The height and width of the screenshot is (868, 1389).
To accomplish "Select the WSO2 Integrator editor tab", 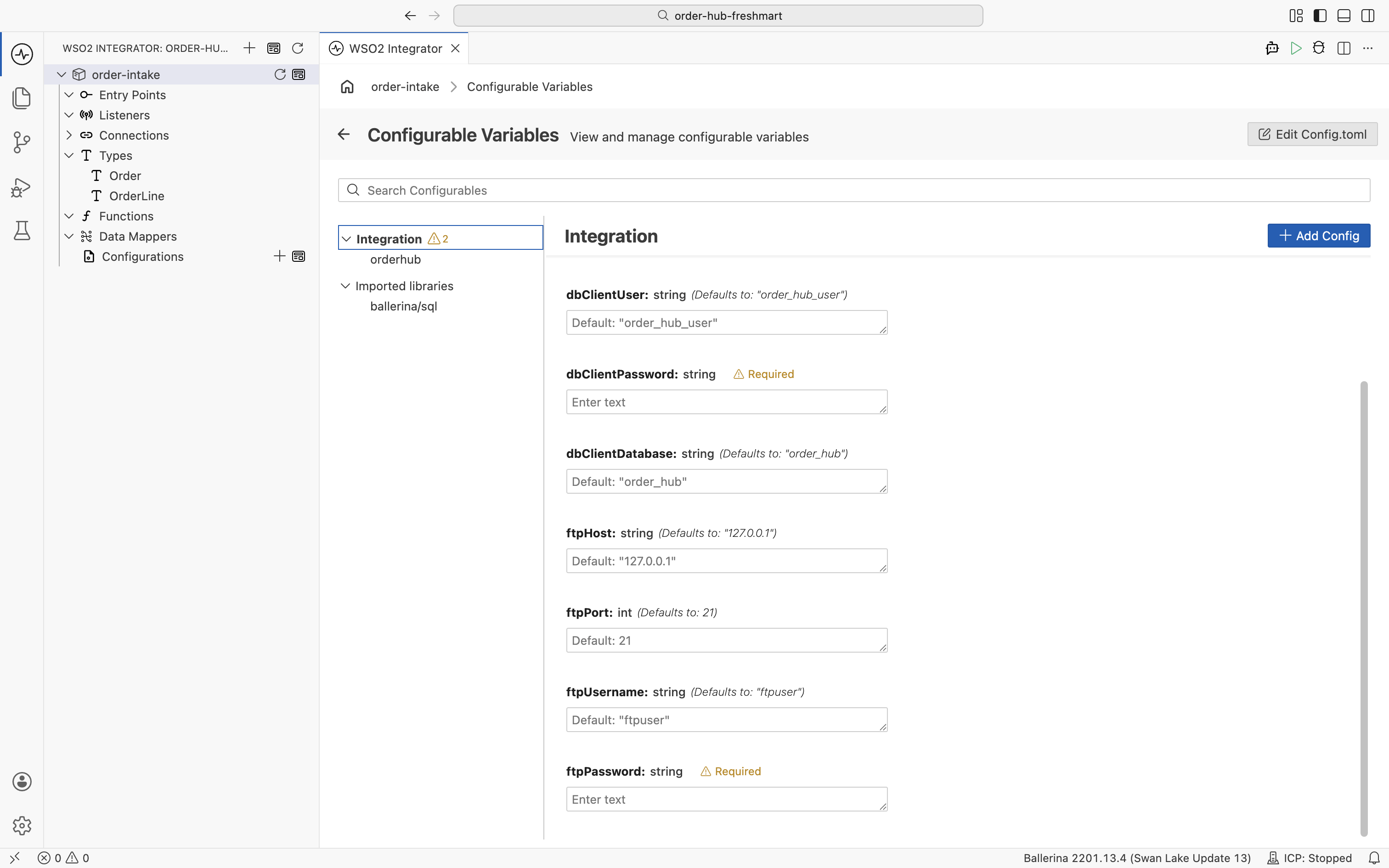I will (394, 48).
